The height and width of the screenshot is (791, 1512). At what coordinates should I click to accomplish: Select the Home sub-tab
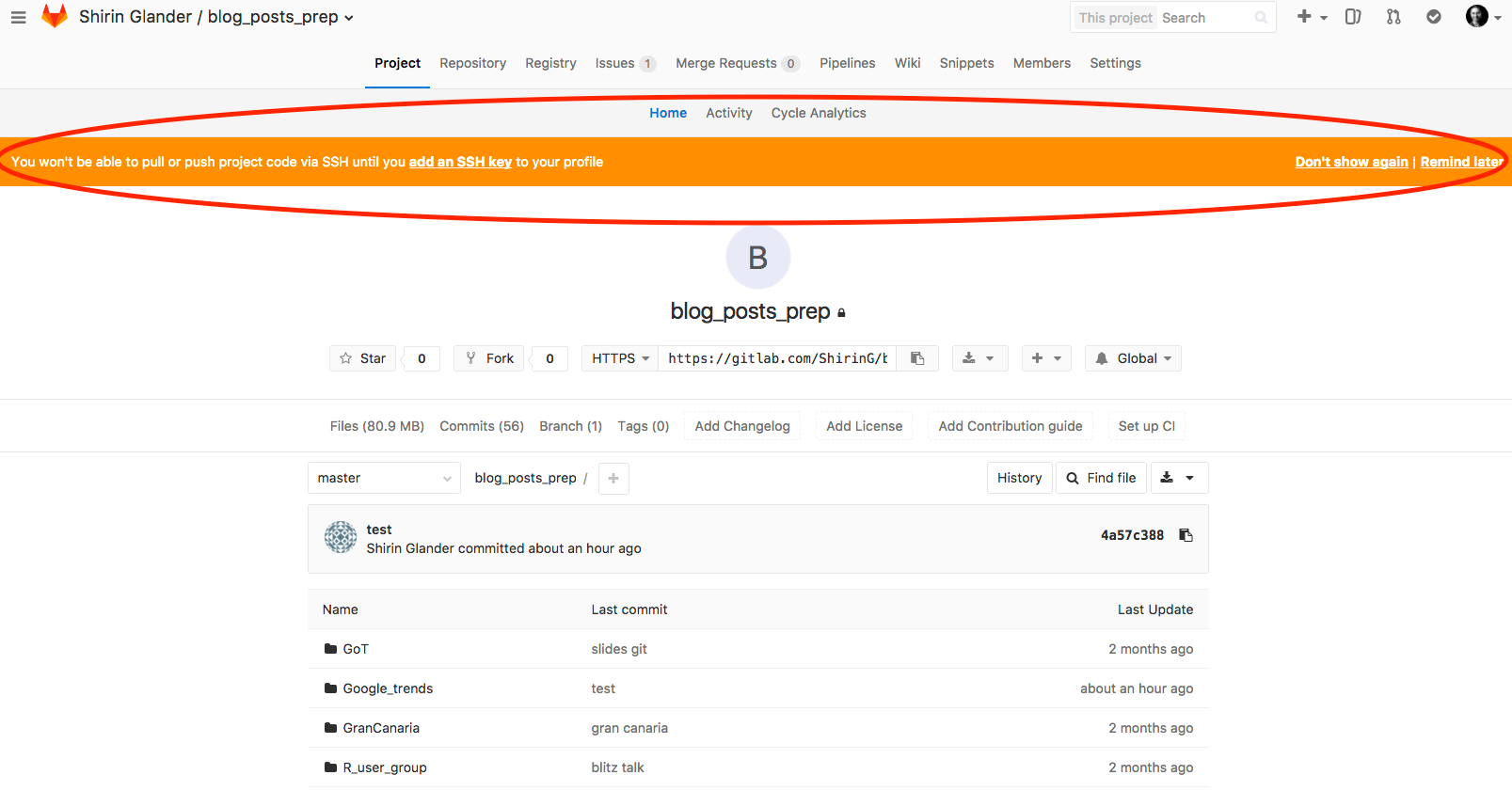pyautogui.click(x=668, y=113)
